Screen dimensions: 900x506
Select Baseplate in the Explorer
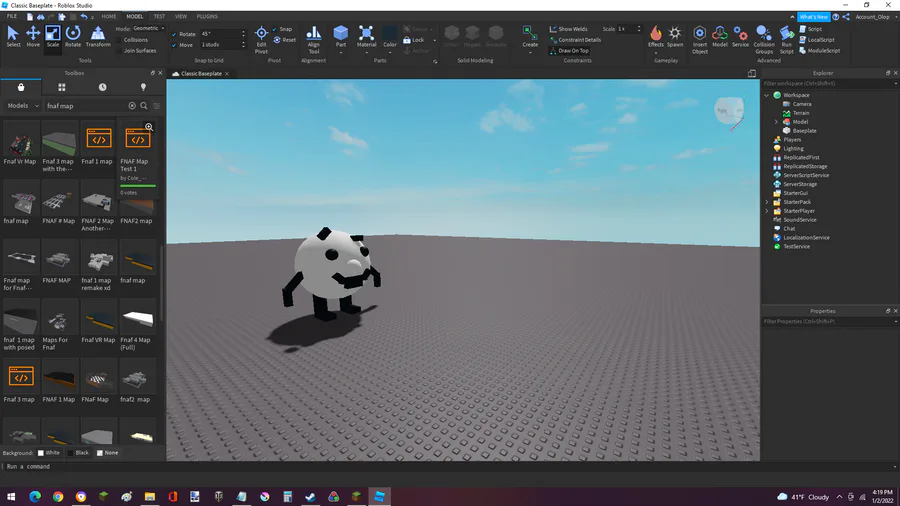pyautogui.click(x=804, y=131)
